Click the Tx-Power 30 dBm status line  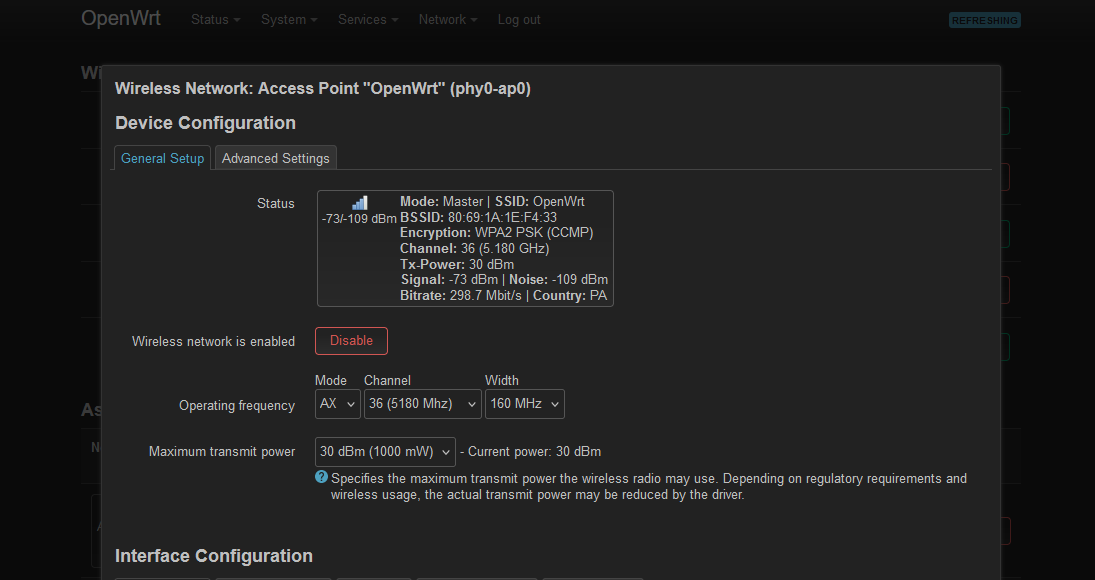pyautogui.click(x=457, y=265)
